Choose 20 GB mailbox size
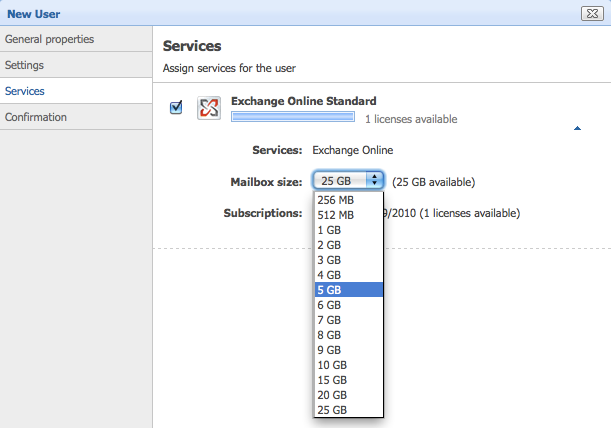This screenshot has height=428, width=611. (349, 395)
